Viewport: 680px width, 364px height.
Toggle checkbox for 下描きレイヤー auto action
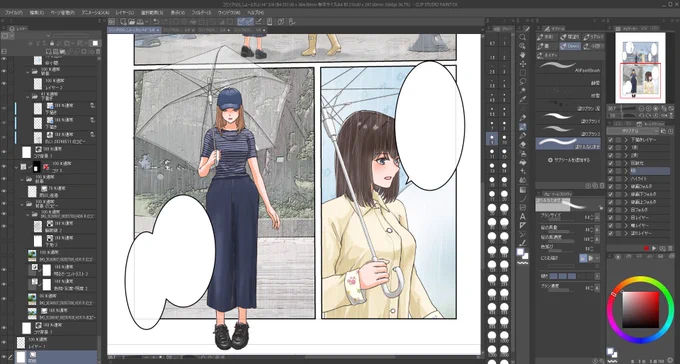[x=611, y=140]
